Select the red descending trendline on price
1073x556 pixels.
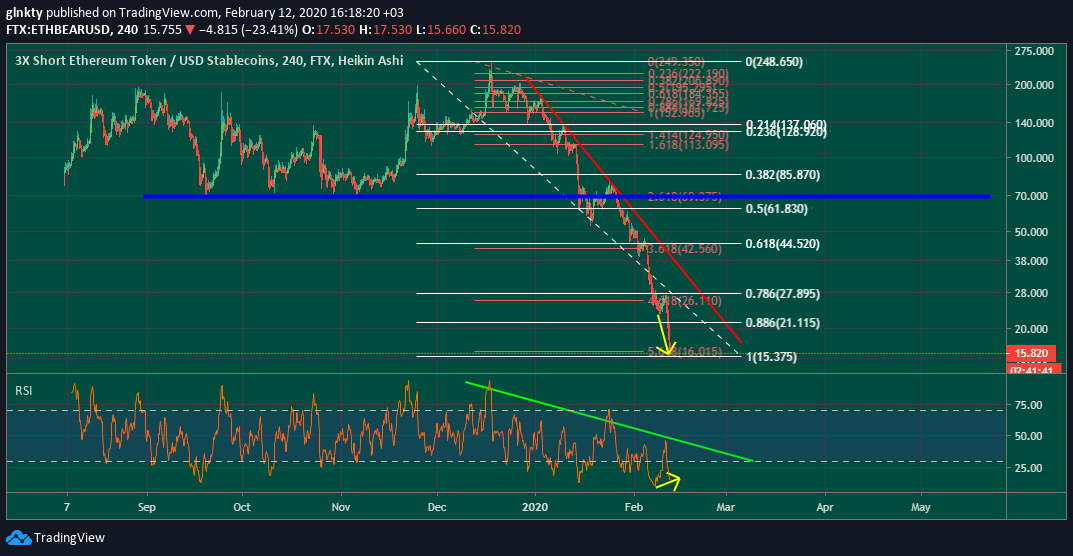point(633,209)
